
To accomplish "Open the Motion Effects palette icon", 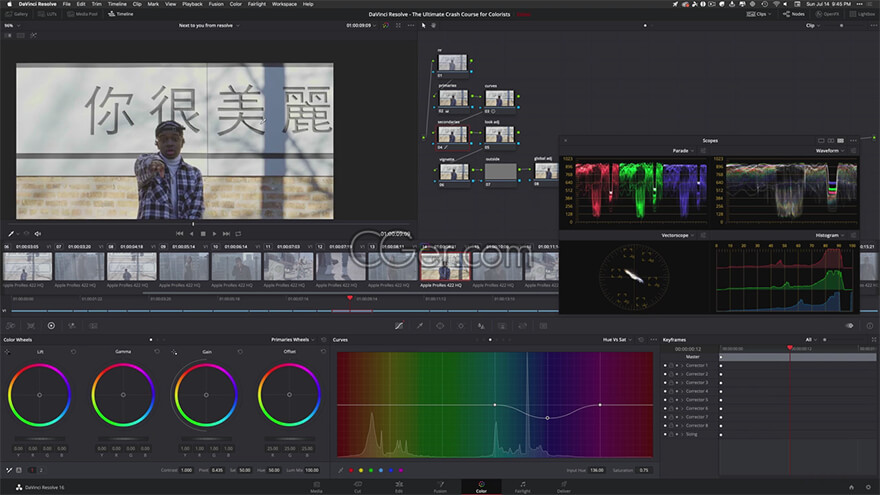I will [x=93, y=326].
